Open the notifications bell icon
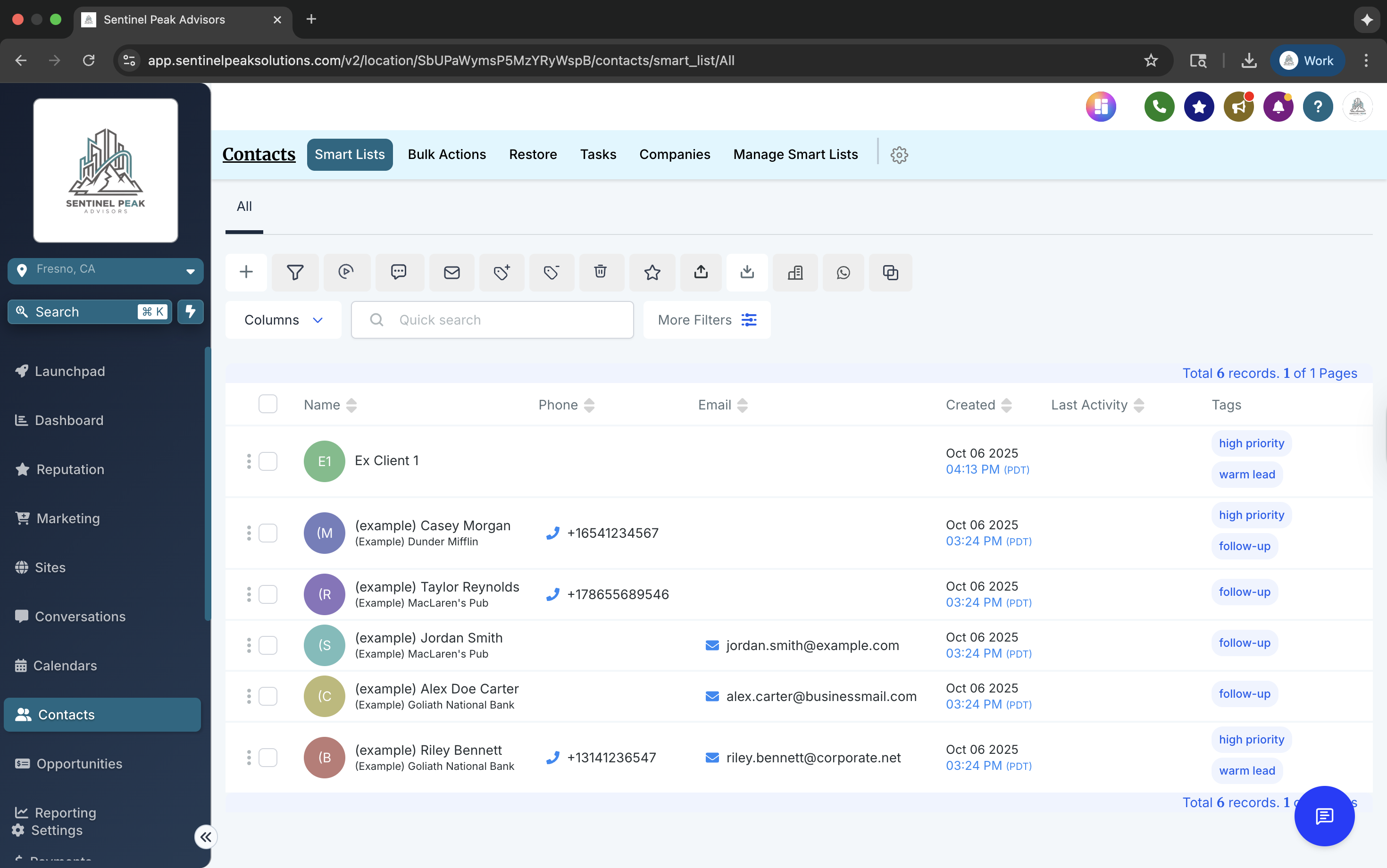This screenshot has width=1387, height=868. coord(1278,106)
